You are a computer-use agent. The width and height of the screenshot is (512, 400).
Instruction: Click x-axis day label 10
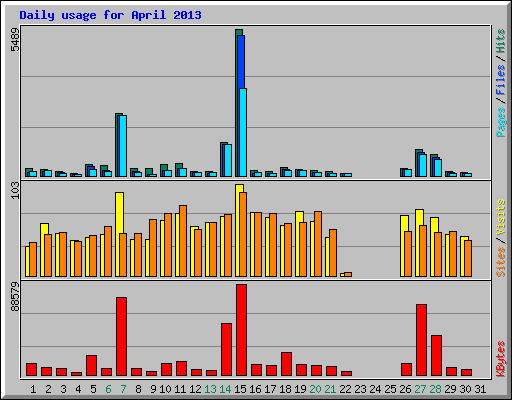point(165,389)
